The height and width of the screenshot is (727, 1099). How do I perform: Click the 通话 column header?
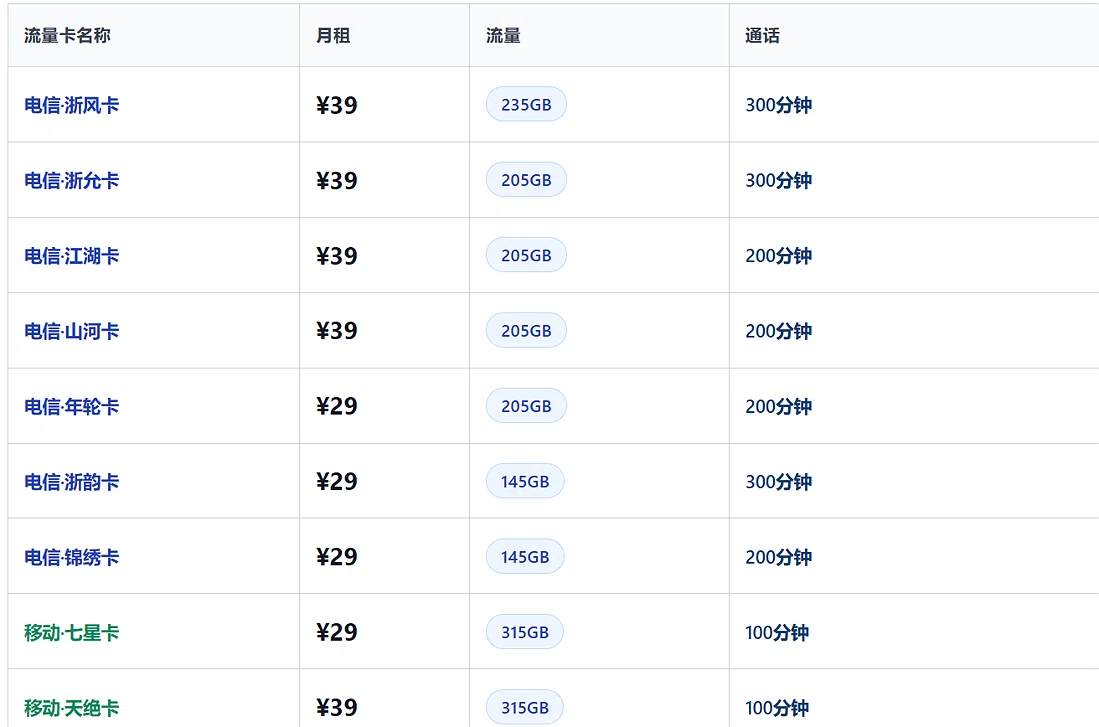pyautogui.click(x=763, y=36)
